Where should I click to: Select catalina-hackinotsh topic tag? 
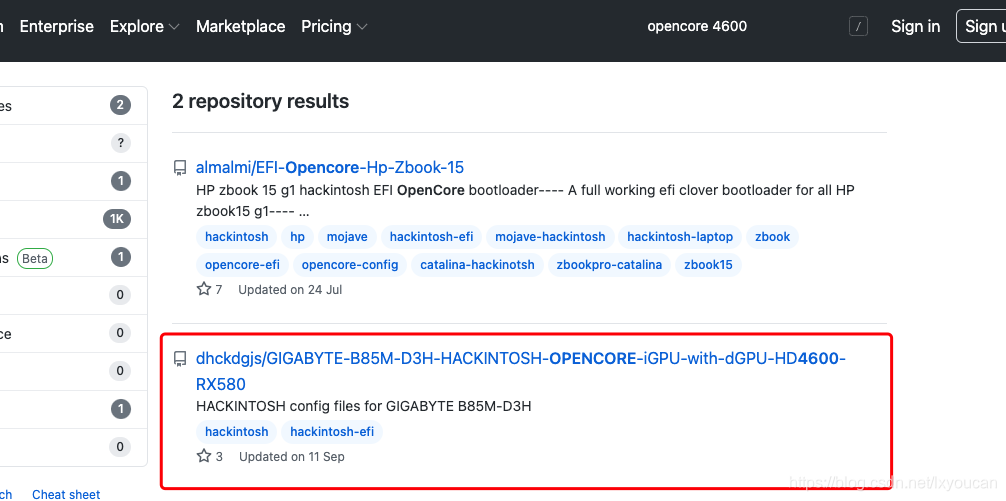coord(477,264)
